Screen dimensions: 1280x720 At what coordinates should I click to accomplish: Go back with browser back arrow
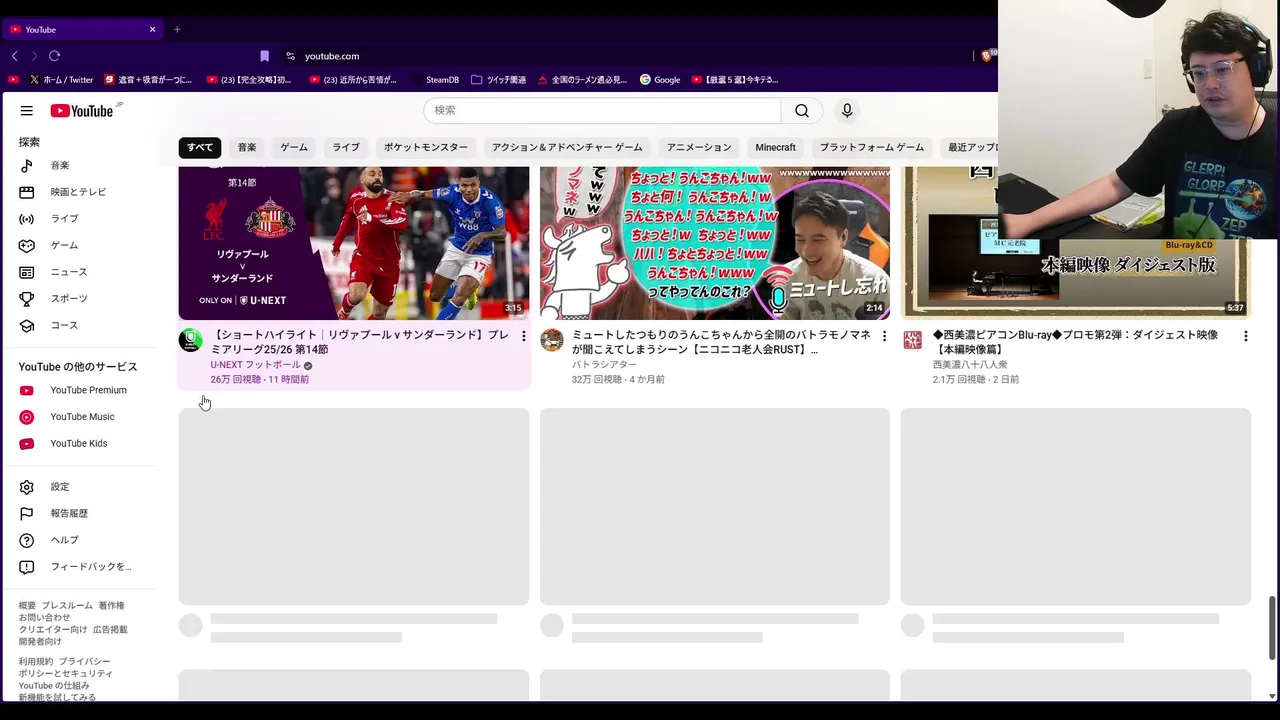(x=14, y=56)
